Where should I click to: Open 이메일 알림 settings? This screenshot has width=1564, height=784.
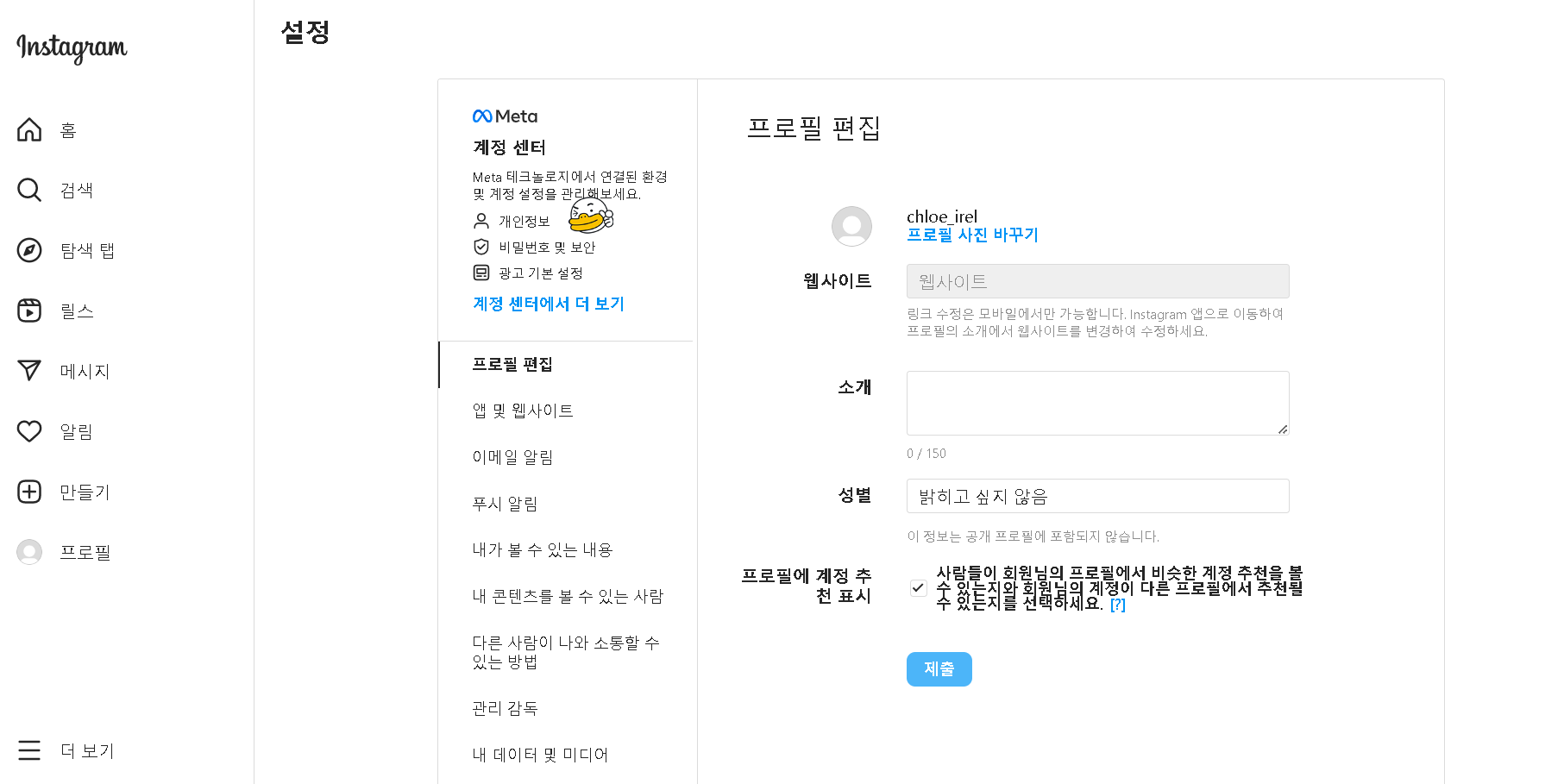click(x=512, y=457)
